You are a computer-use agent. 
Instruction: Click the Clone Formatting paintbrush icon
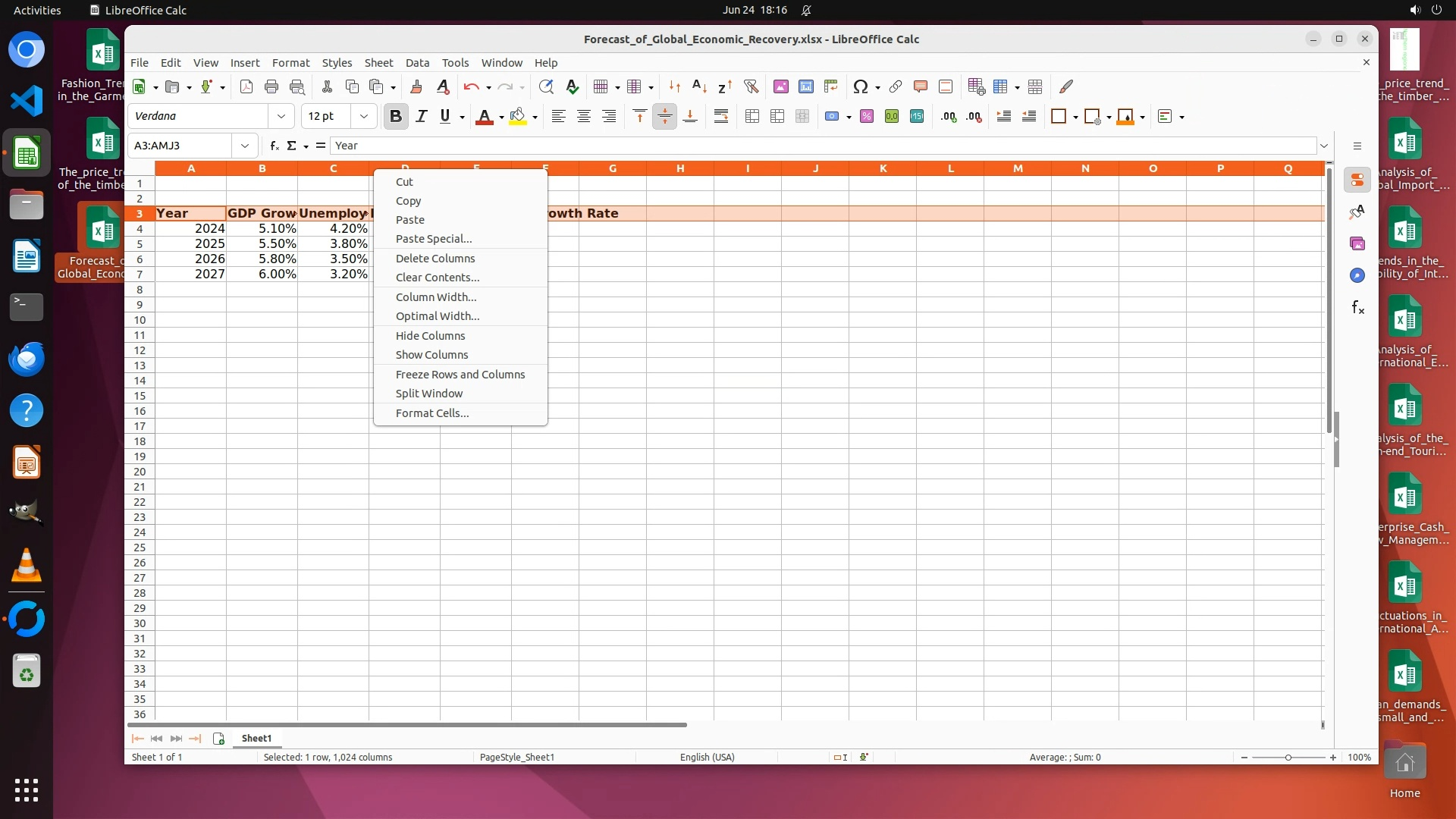[x=415, y=86]
